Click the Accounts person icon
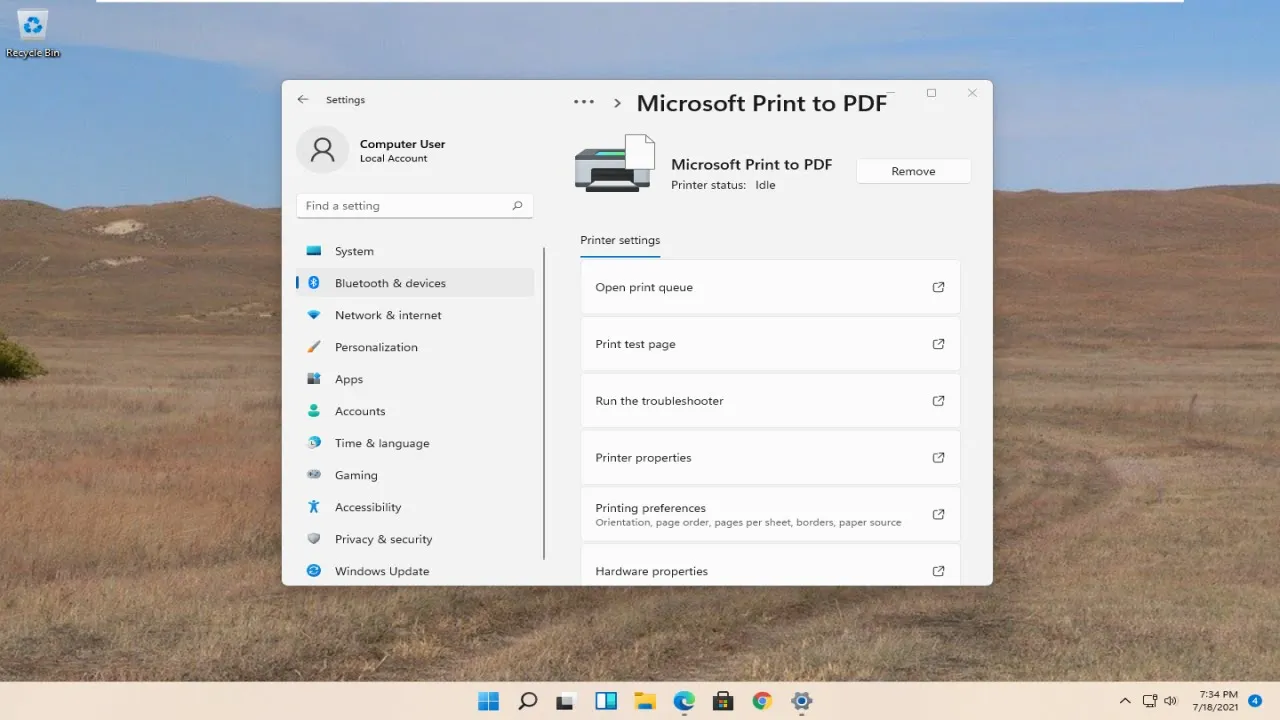 (314, 411)
